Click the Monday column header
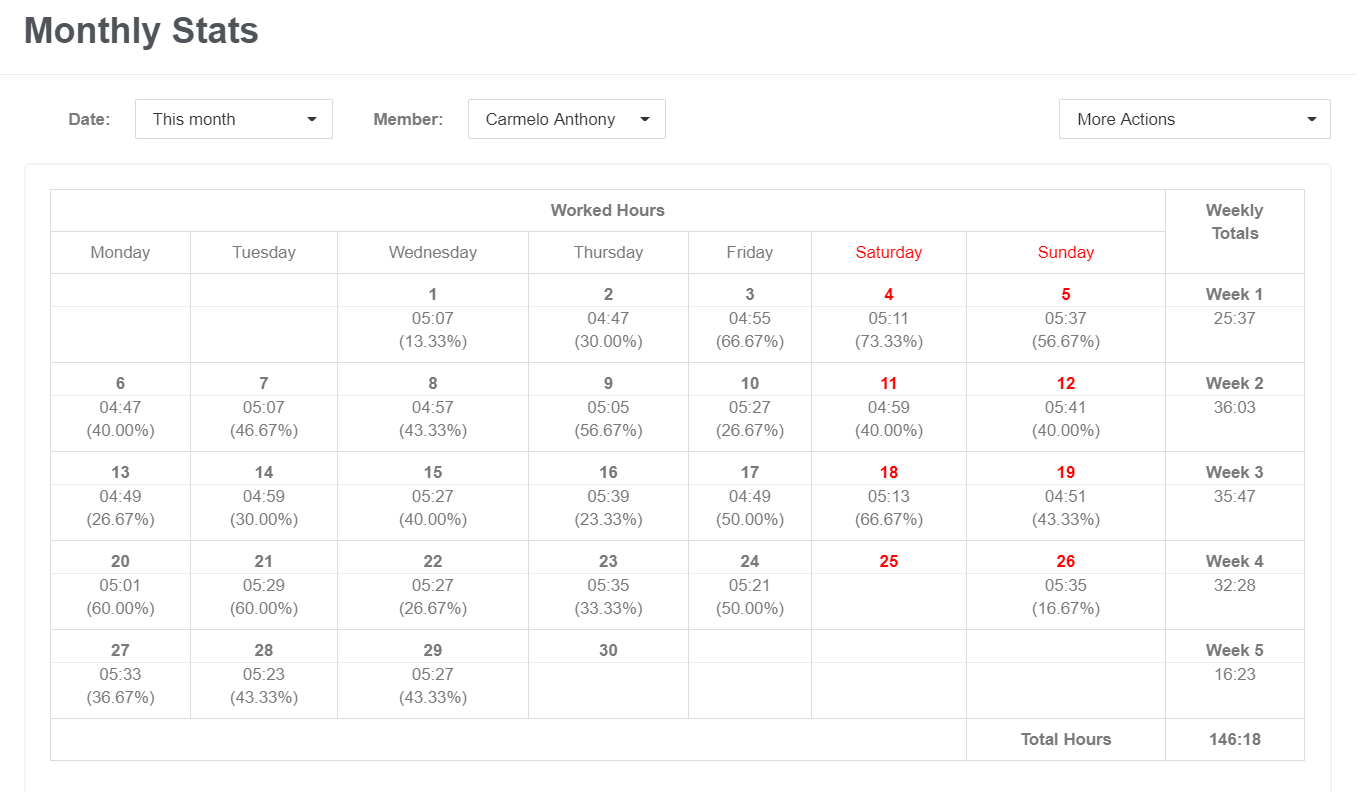The height and width of the screenshot is (792, 1357). (120, 252)
